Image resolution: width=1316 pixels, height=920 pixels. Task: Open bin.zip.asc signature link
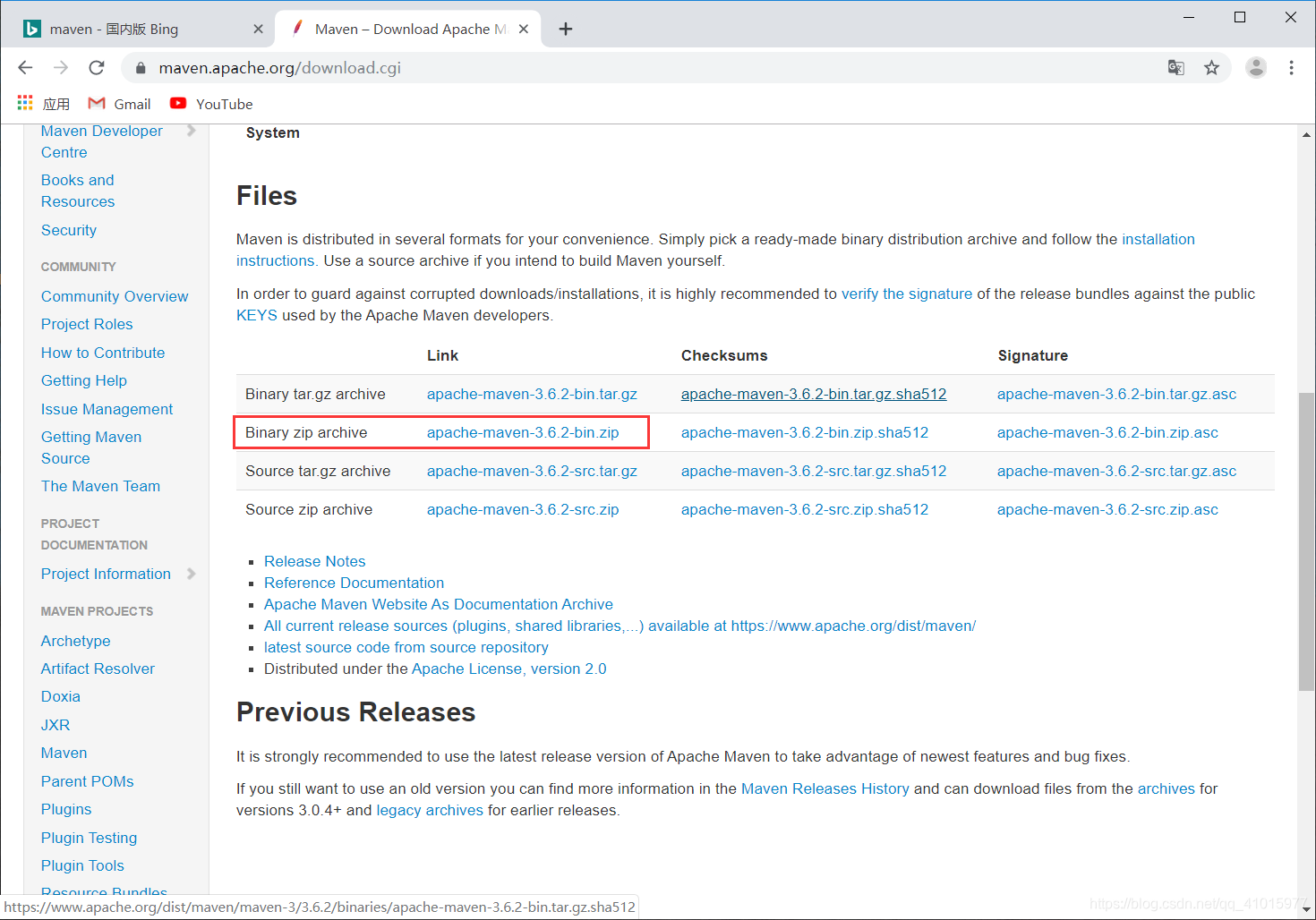click(1107, 432)
